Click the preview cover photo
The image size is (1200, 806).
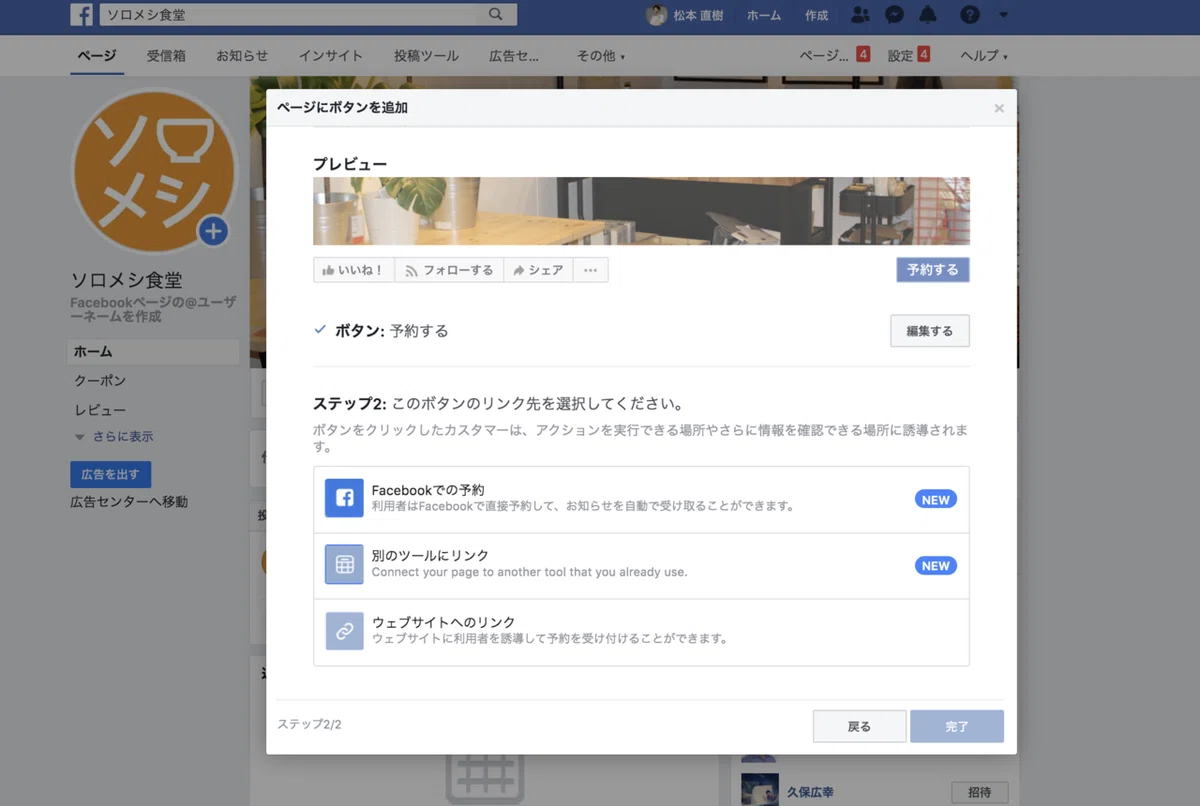(x=641, y=211)
